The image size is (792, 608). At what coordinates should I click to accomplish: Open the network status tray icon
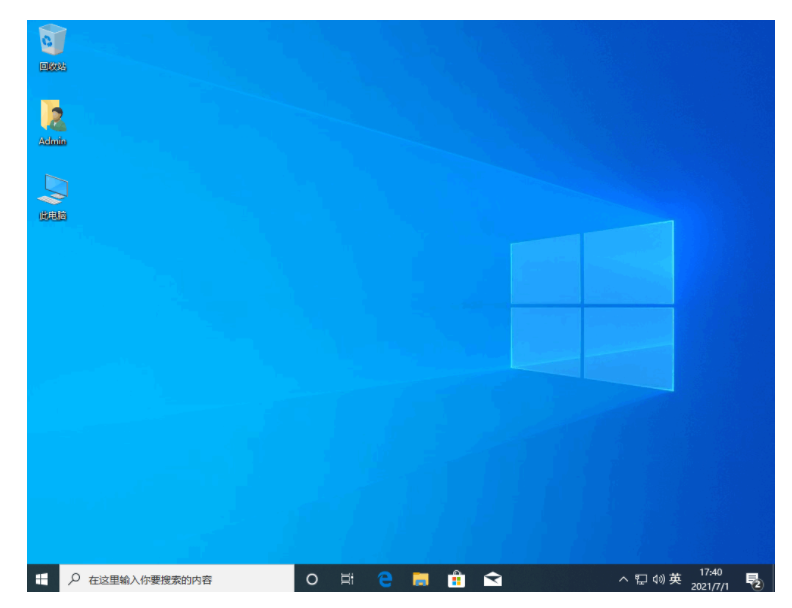coord(641,579)
